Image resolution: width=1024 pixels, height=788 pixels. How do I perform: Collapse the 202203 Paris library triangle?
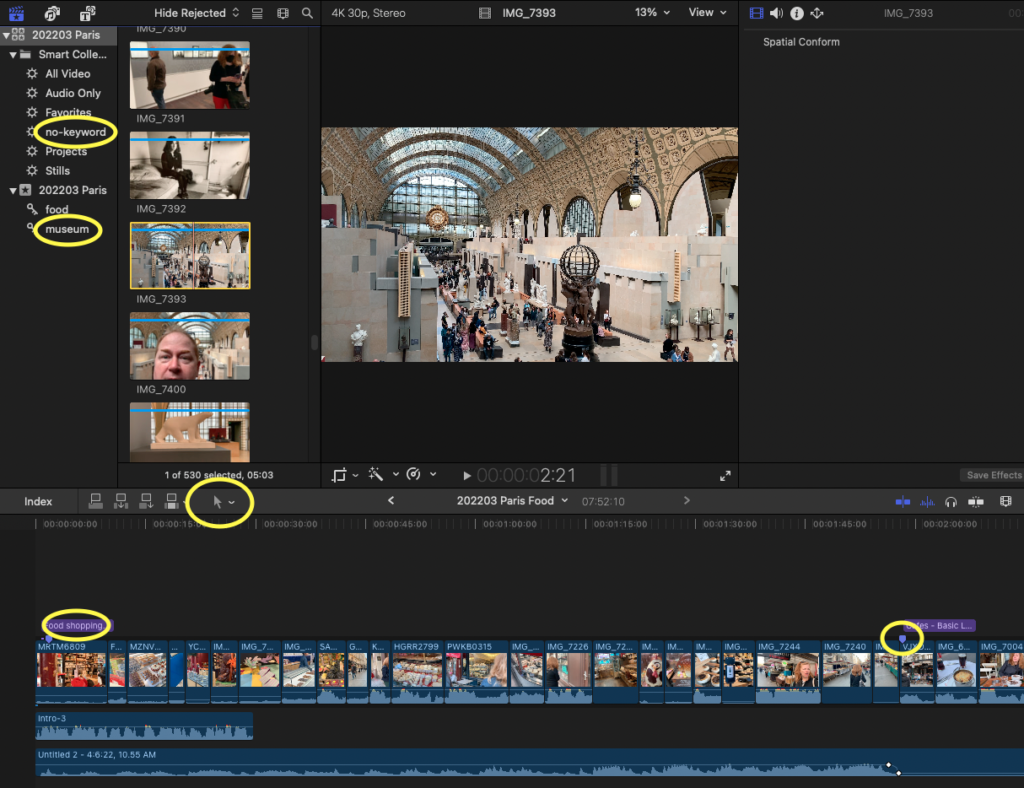[6, 35]
